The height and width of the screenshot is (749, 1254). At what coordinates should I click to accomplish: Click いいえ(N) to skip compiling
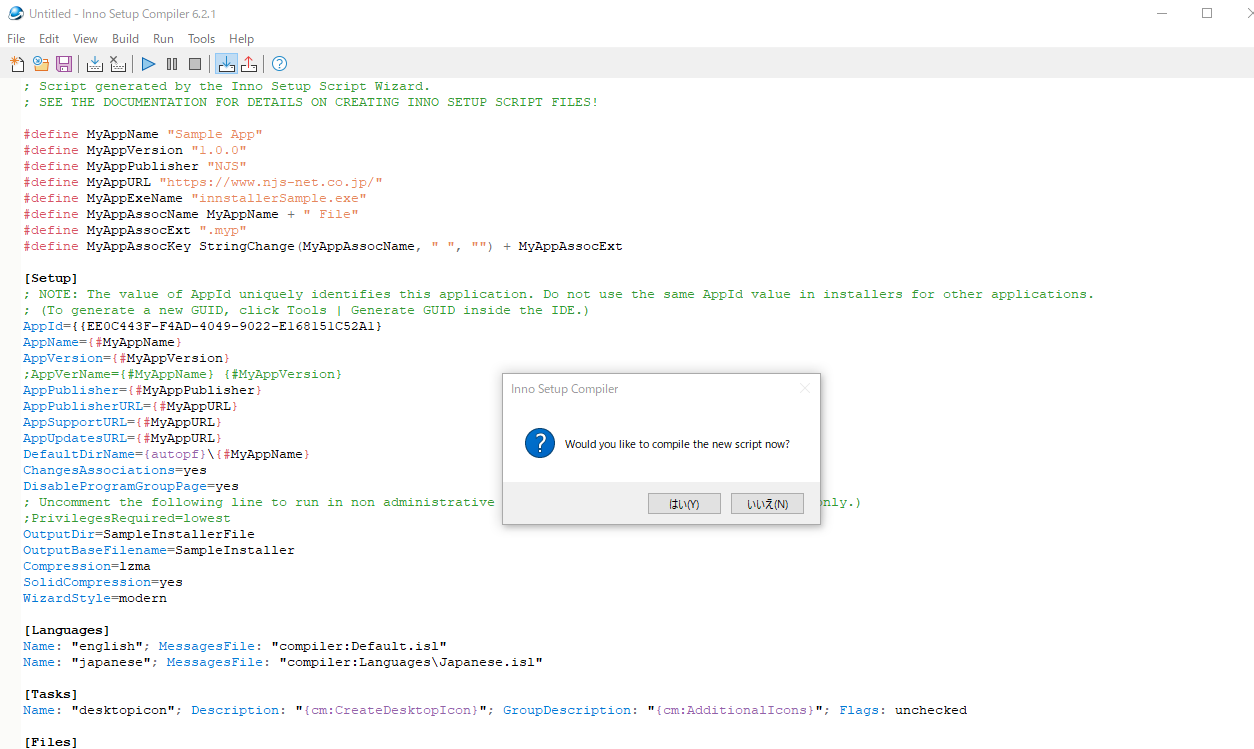coord(767,504)
